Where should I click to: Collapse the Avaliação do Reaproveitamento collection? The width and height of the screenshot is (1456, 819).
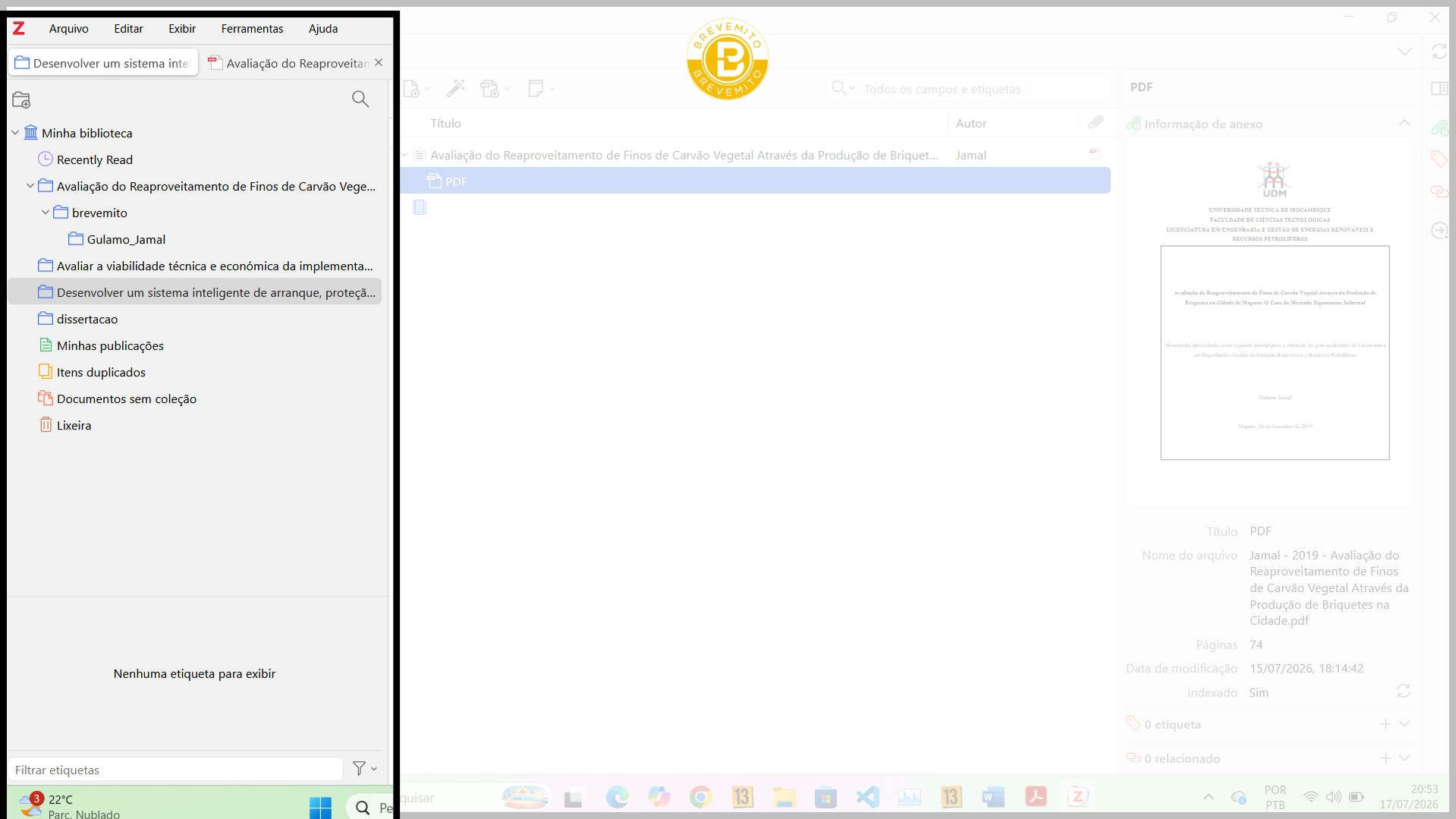tap(30, 186)
